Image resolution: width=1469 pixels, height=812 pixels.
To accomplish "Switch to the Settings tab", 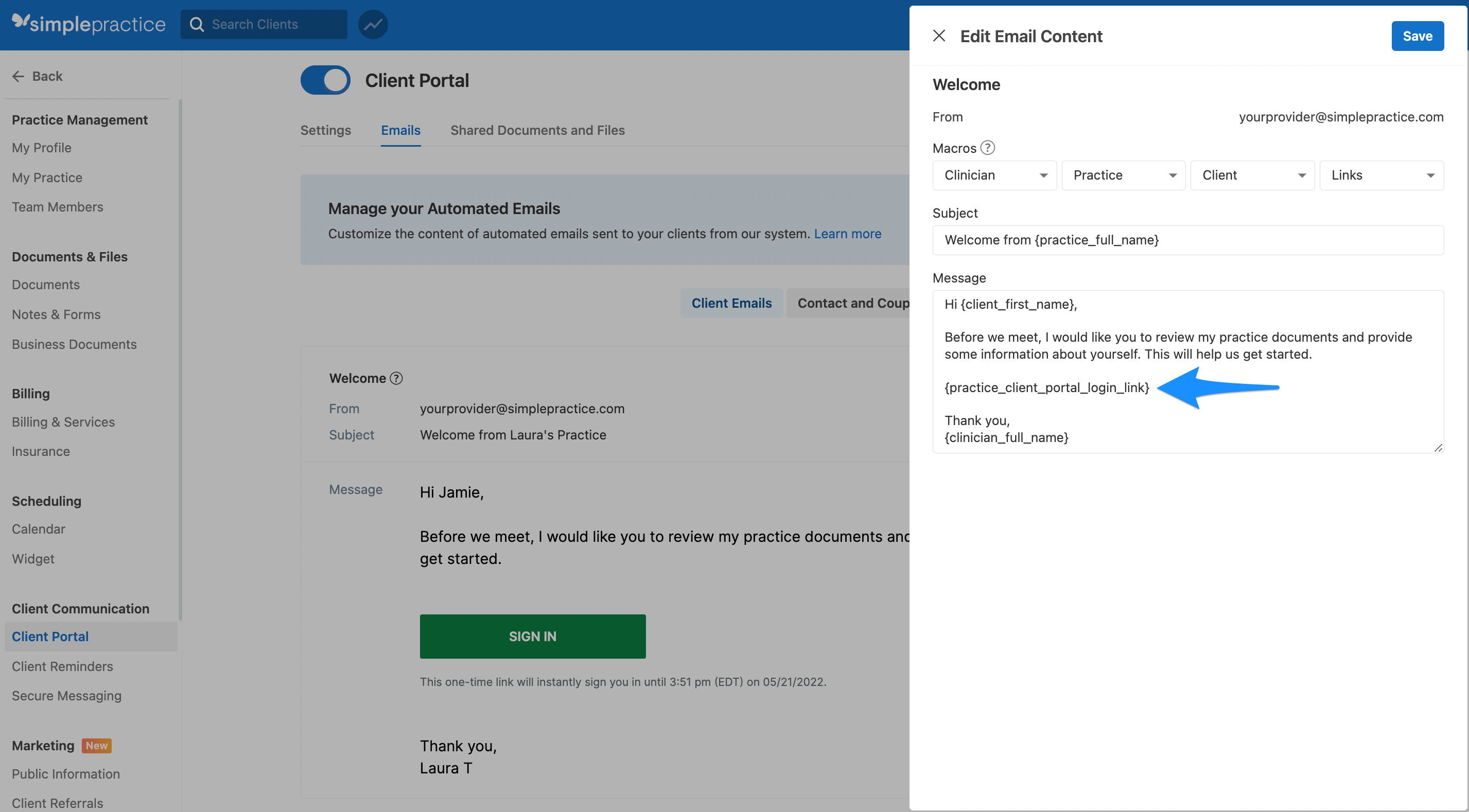I will pos(325,130).
